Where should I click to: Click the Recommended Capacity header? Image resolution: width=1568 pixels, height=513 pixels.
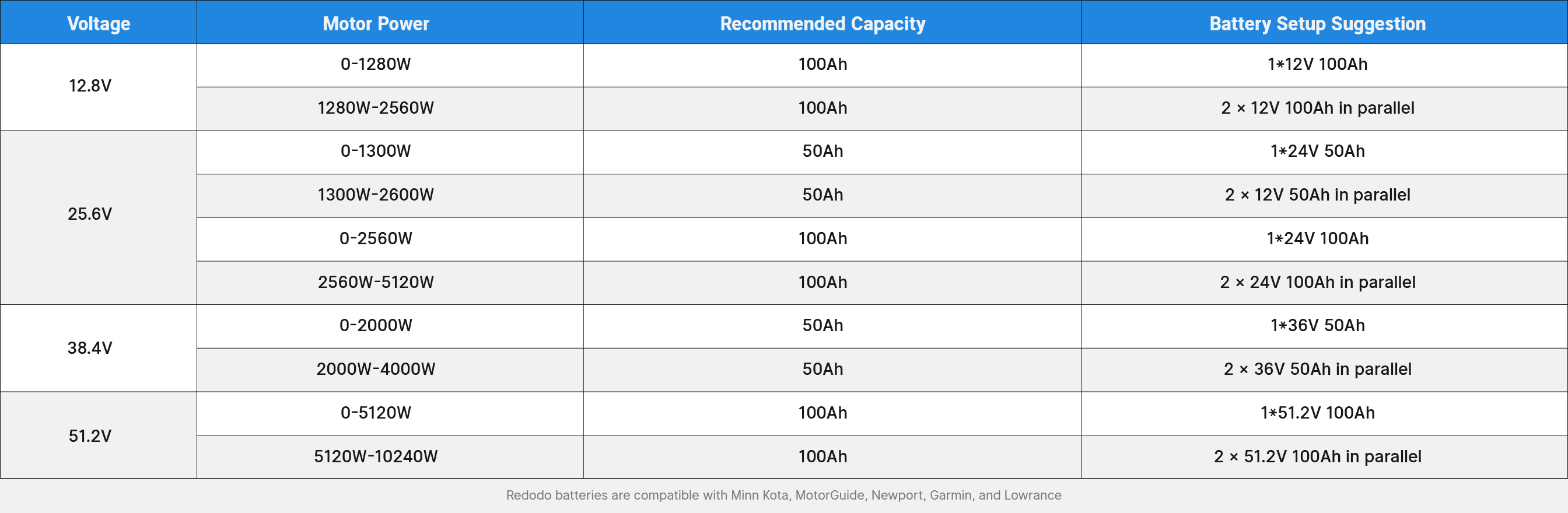(x=822, y=23)
